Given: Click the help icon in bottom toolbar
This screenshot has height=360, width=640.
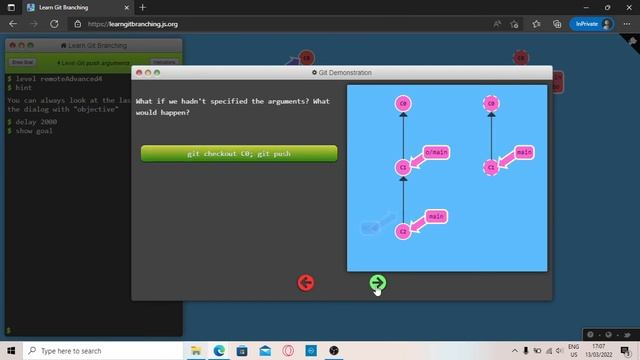Looking at the screenshot, I should tap(590, 335).
